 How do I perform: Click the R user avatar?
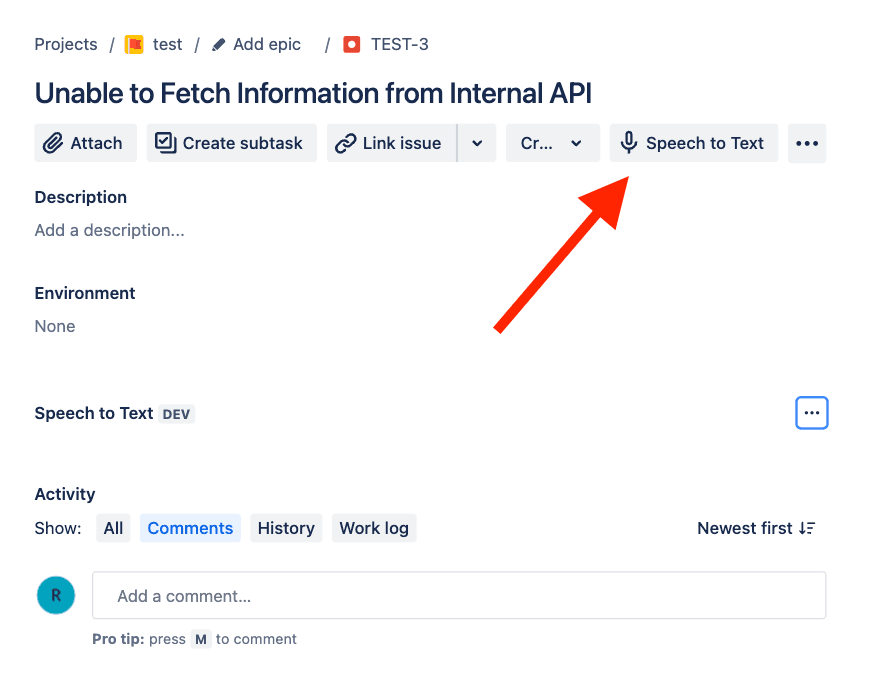[56, 595]
